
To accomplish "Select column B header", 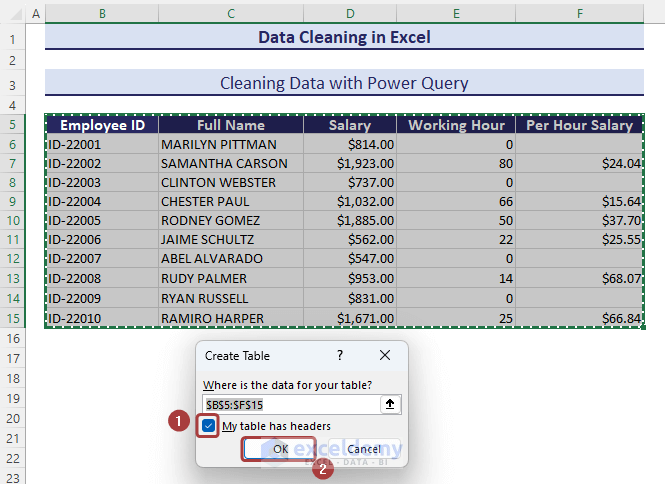I will coord(101,14).
